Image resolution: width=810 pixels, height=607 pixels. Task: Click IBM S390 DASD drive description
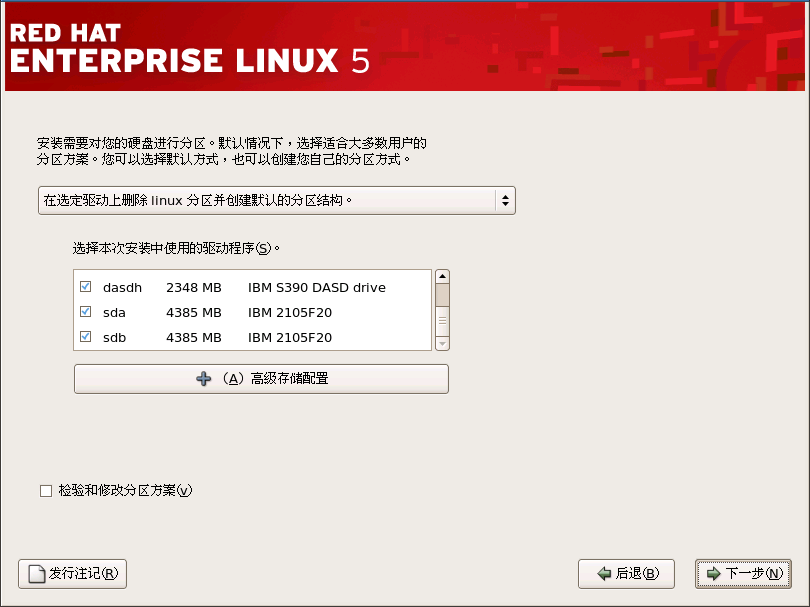coord(317,288)
